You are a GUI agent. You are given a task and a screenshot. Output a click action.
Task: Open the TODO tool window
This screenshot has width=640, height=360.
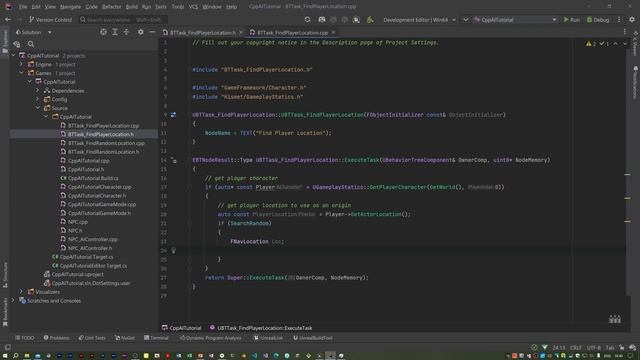pos(25,338)
